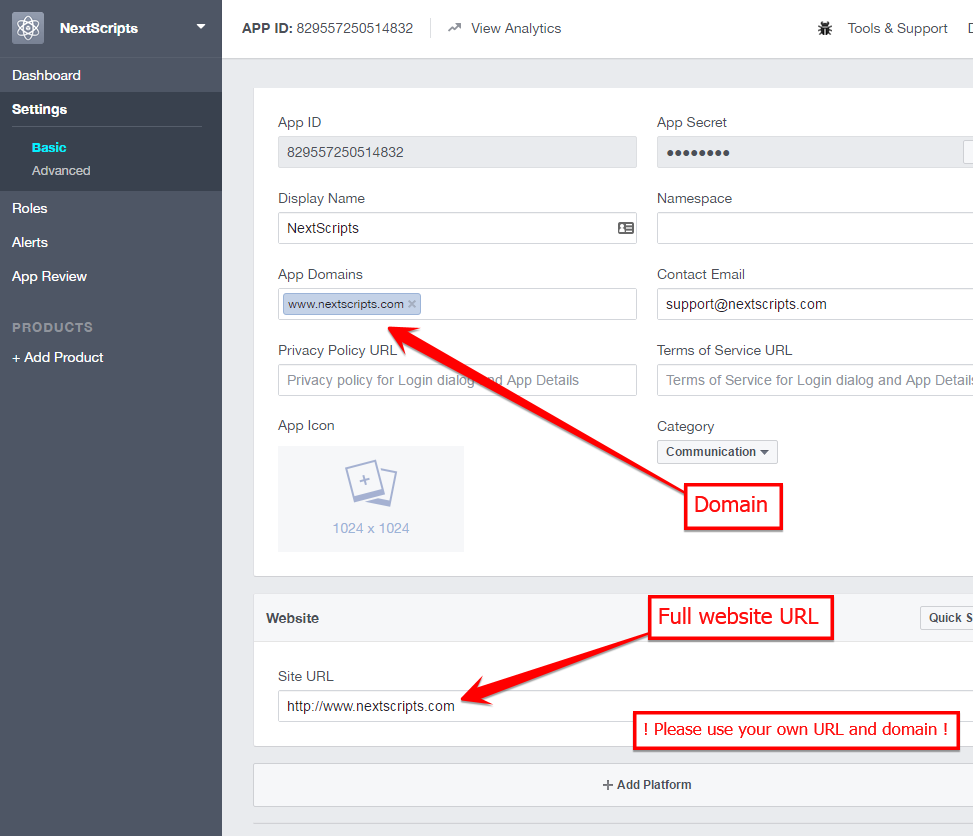The image size is (973, 836).
Task: Remove www.nextscripts.com domain tag
Action: click(x=412, y=304)
